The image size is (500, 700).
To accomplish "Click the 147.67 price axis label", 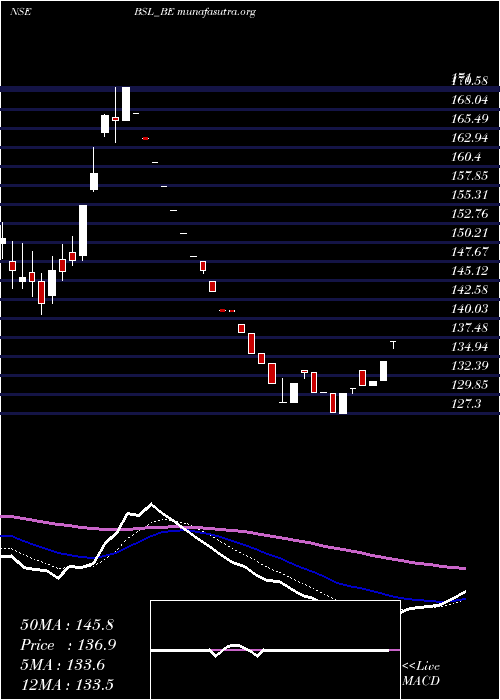I will point(469,252).
